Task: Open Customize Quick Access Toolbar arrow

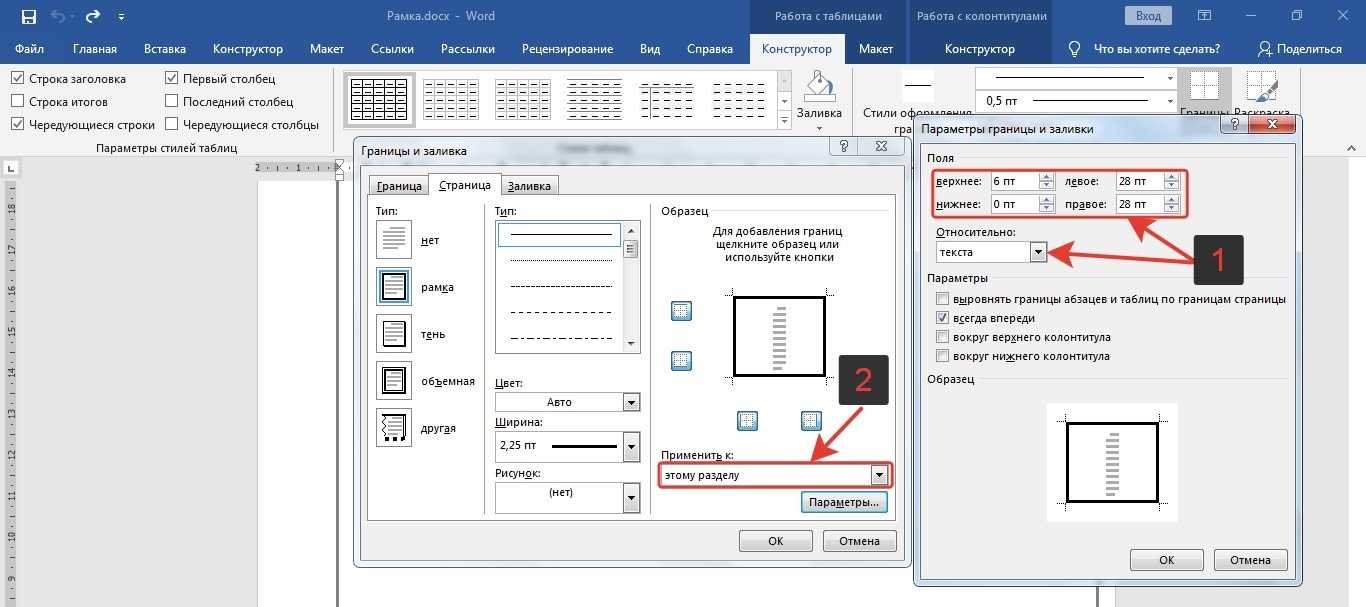Action: 121,16
